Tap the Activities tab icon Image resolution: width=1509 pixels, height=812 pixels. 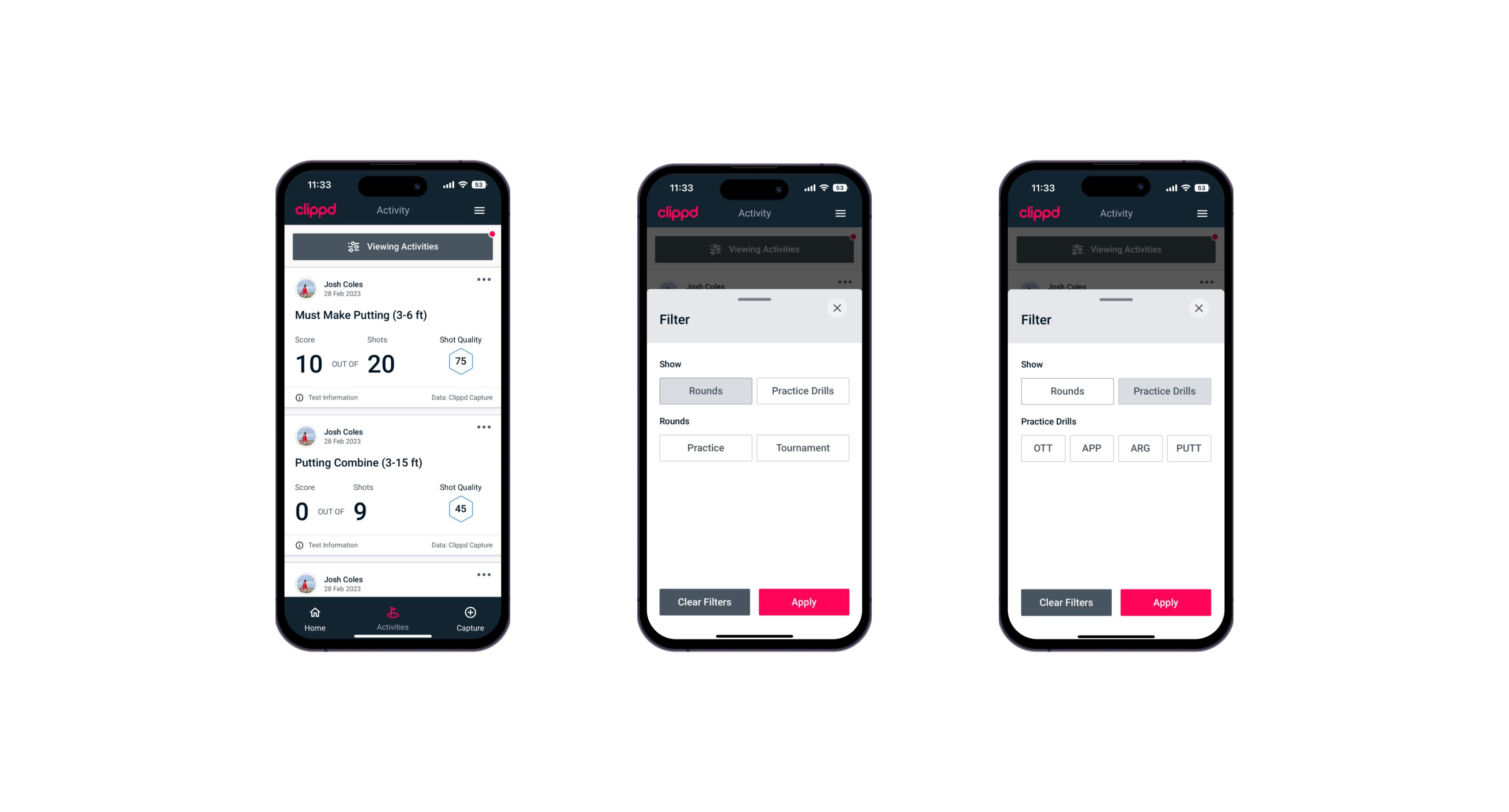[392, 613]
